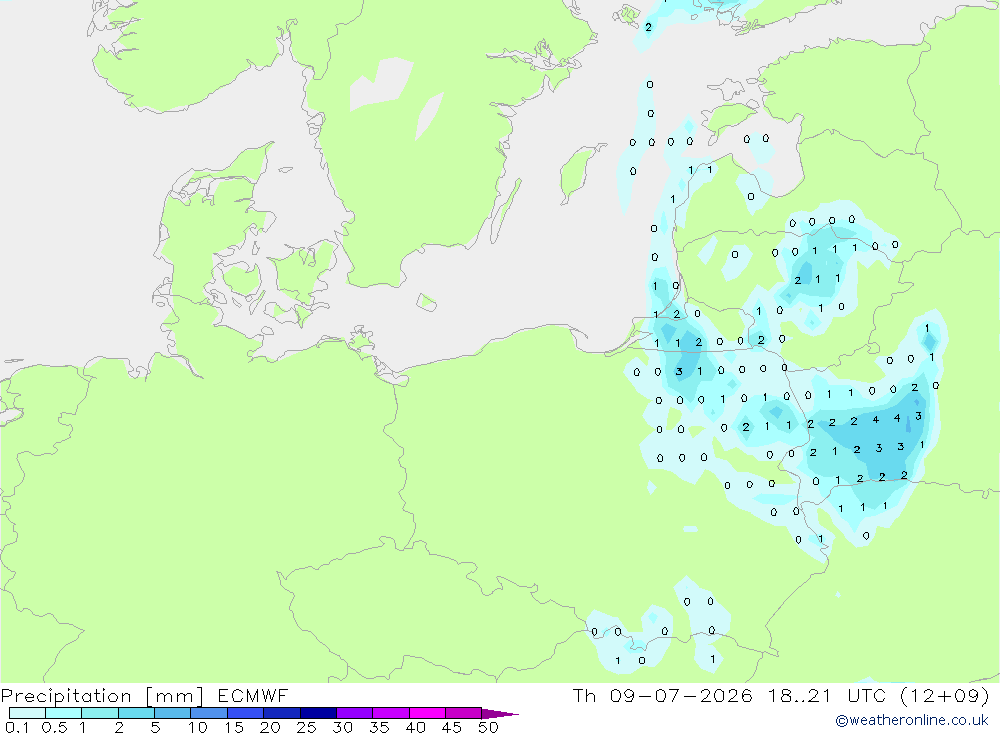Open the weatheronline.co.uk link
Screen dimensions: 1000x733
[912, 720]
